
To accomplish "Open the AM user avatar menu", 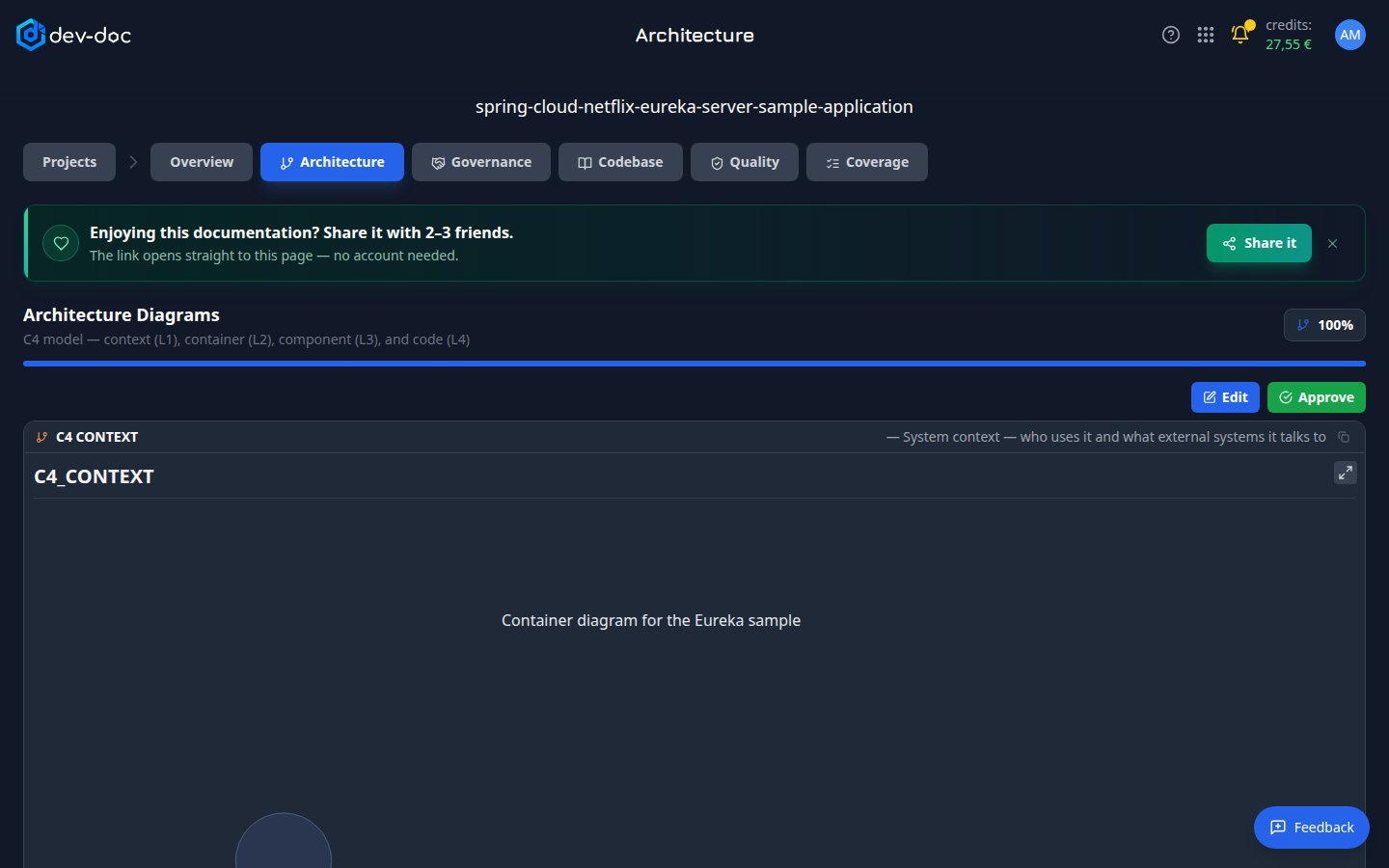I will tap(1350, 35).
